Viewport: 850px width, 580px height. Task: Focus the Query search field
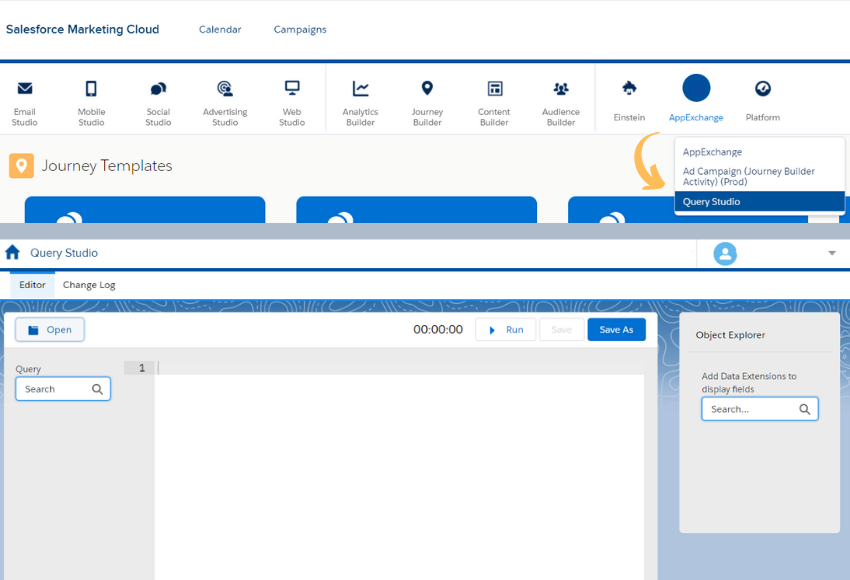point(63,389)
